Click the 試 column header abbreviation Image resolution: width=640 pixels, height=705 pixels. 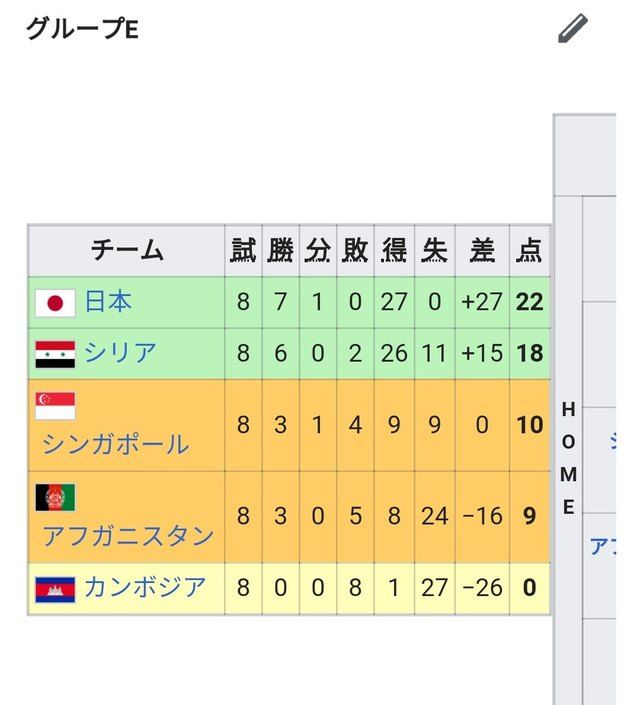(x=243, y=250)
